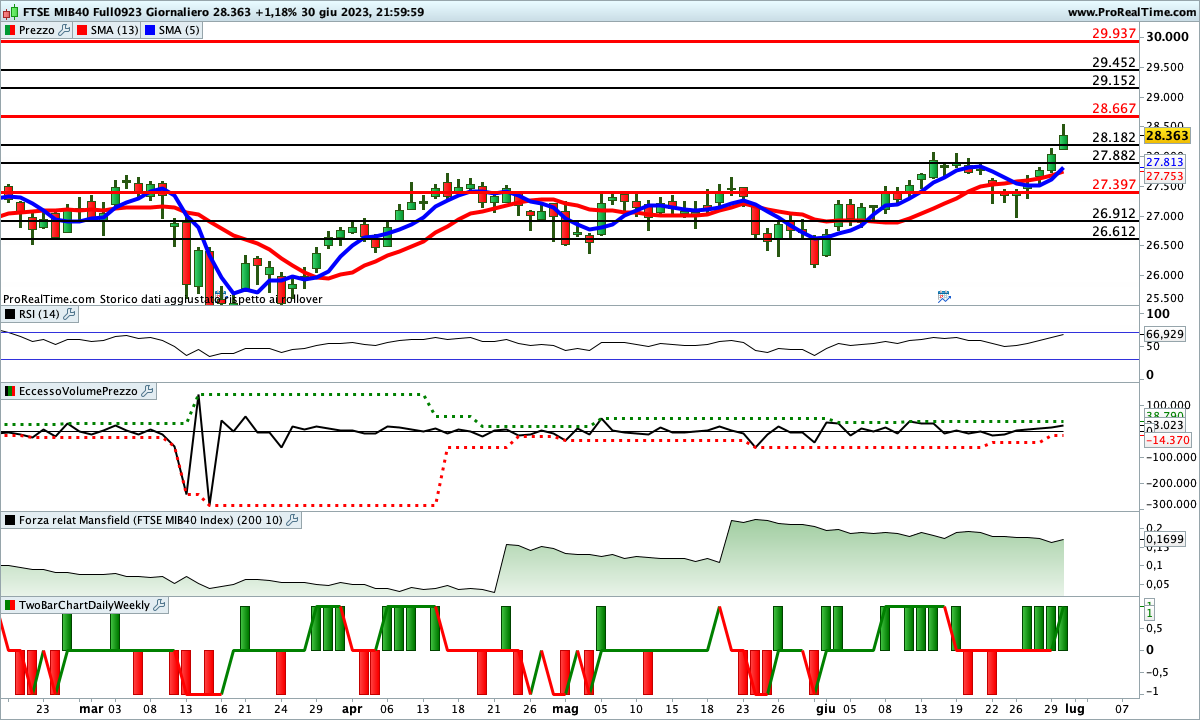This screenshot has width=1200, height=720.
Task: Select the Prezzo indicator label
Action: pos(37,30)
